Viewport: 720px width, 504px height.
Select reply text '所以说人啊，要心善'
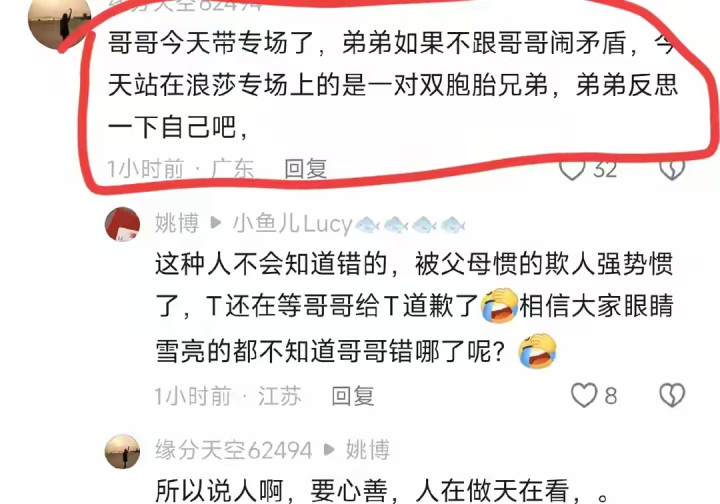pyautogui.click(x=271, y=492)
